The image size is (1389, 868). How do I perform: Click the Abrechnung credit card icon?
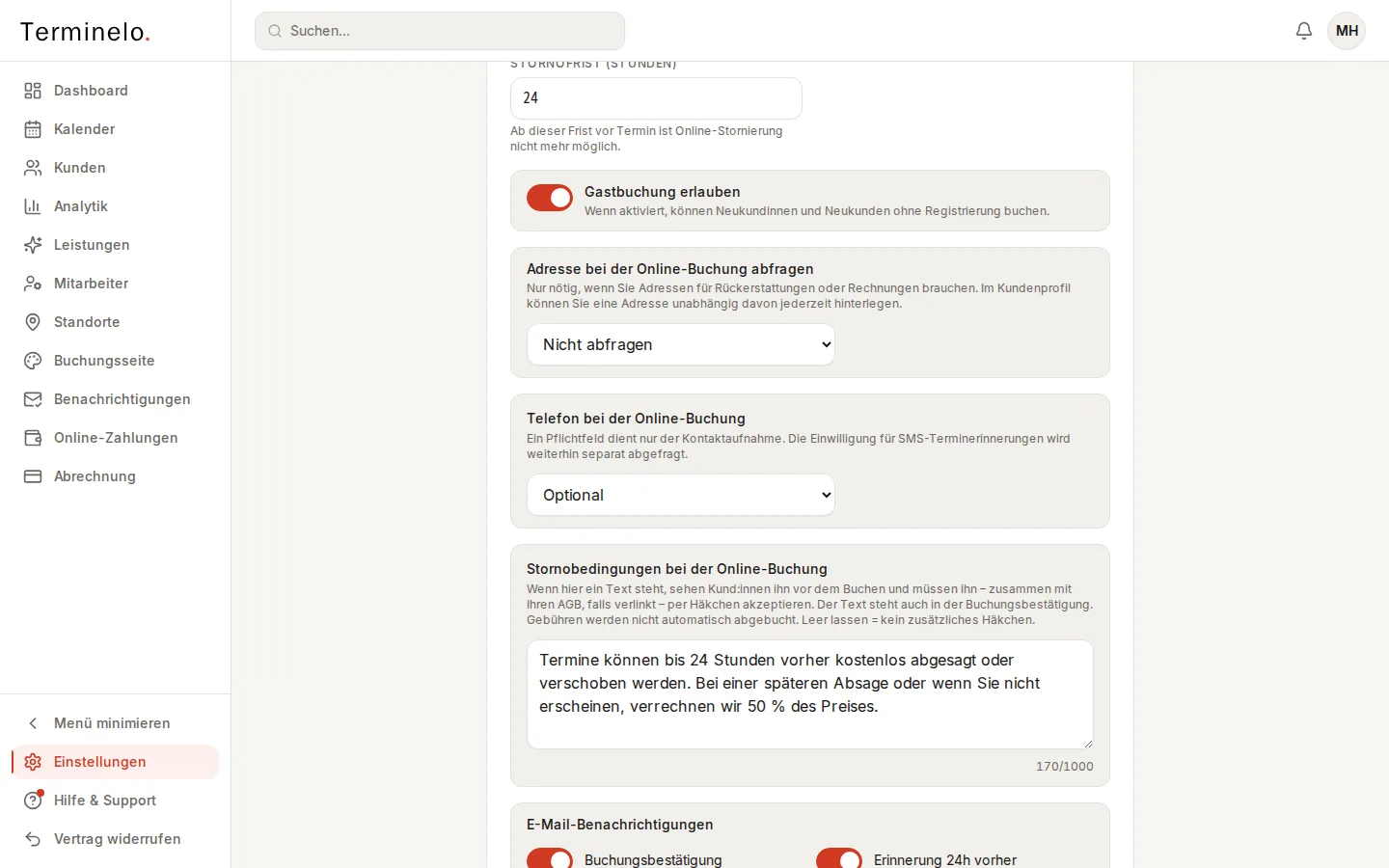coord(33,476)
